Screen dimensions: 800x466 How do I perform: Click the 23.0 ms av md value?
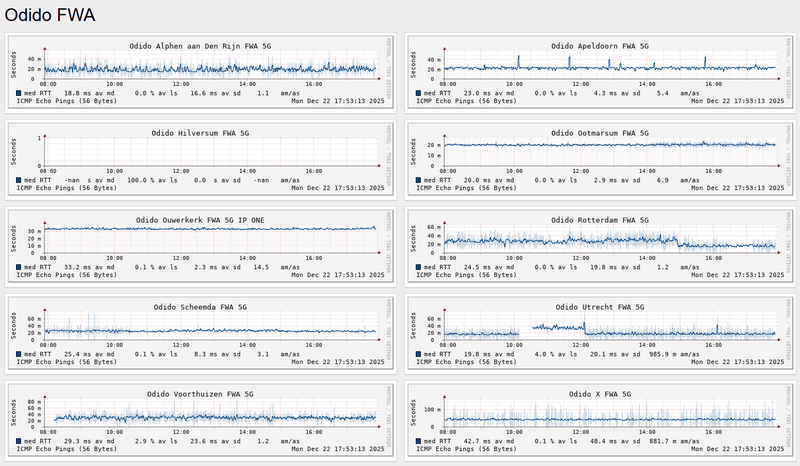489,93
